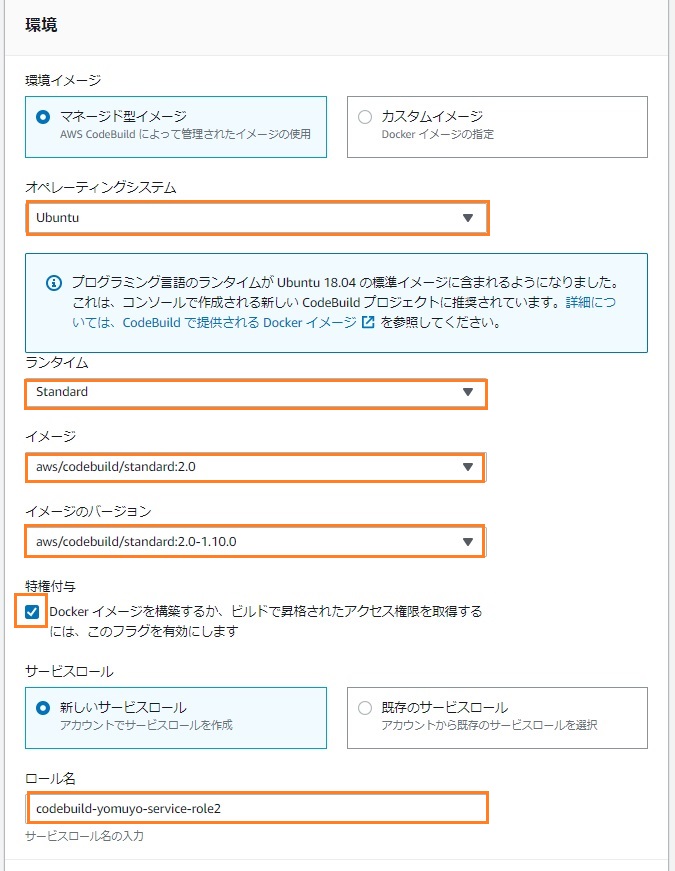Open the イメージのバージョン dropdown
675x871 pixels.
click(256, 542)
